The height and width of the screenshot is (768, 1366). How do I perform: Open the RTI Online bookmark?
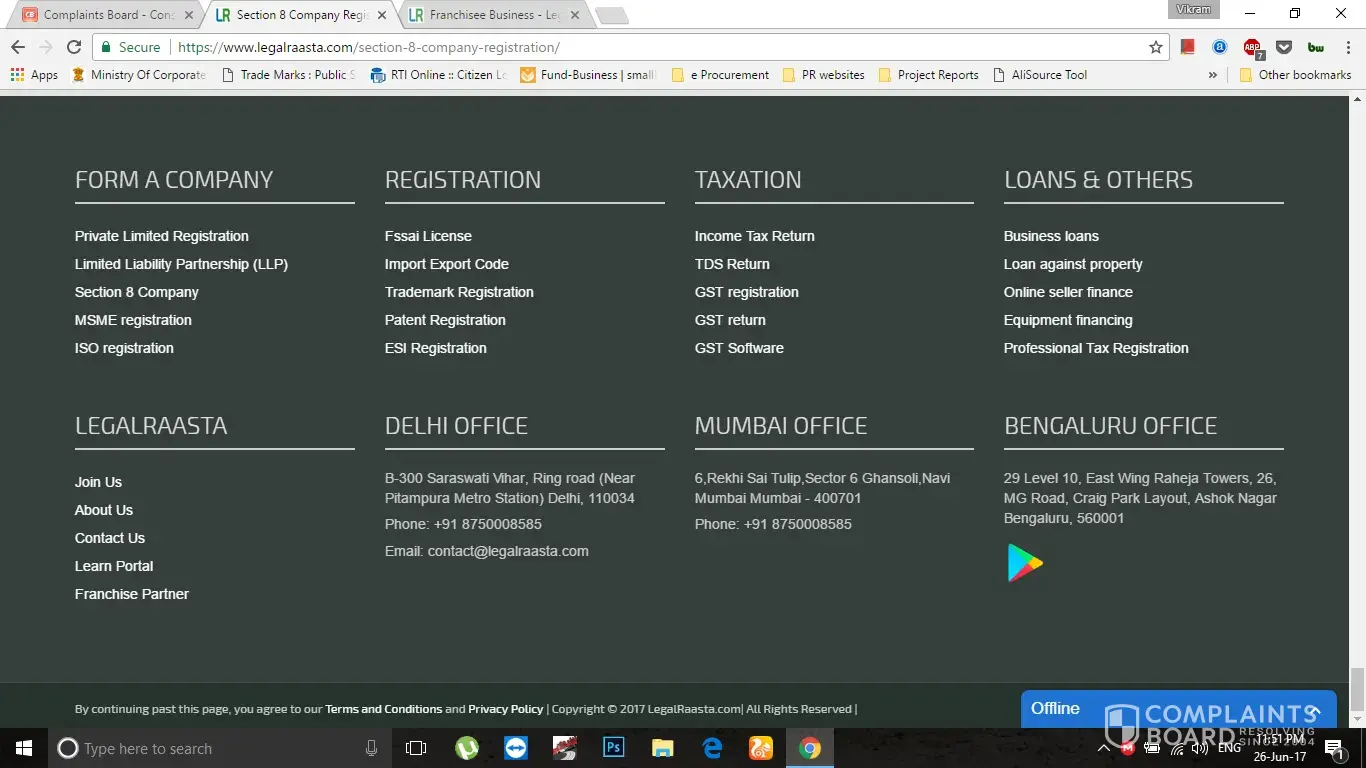[439, 75]
